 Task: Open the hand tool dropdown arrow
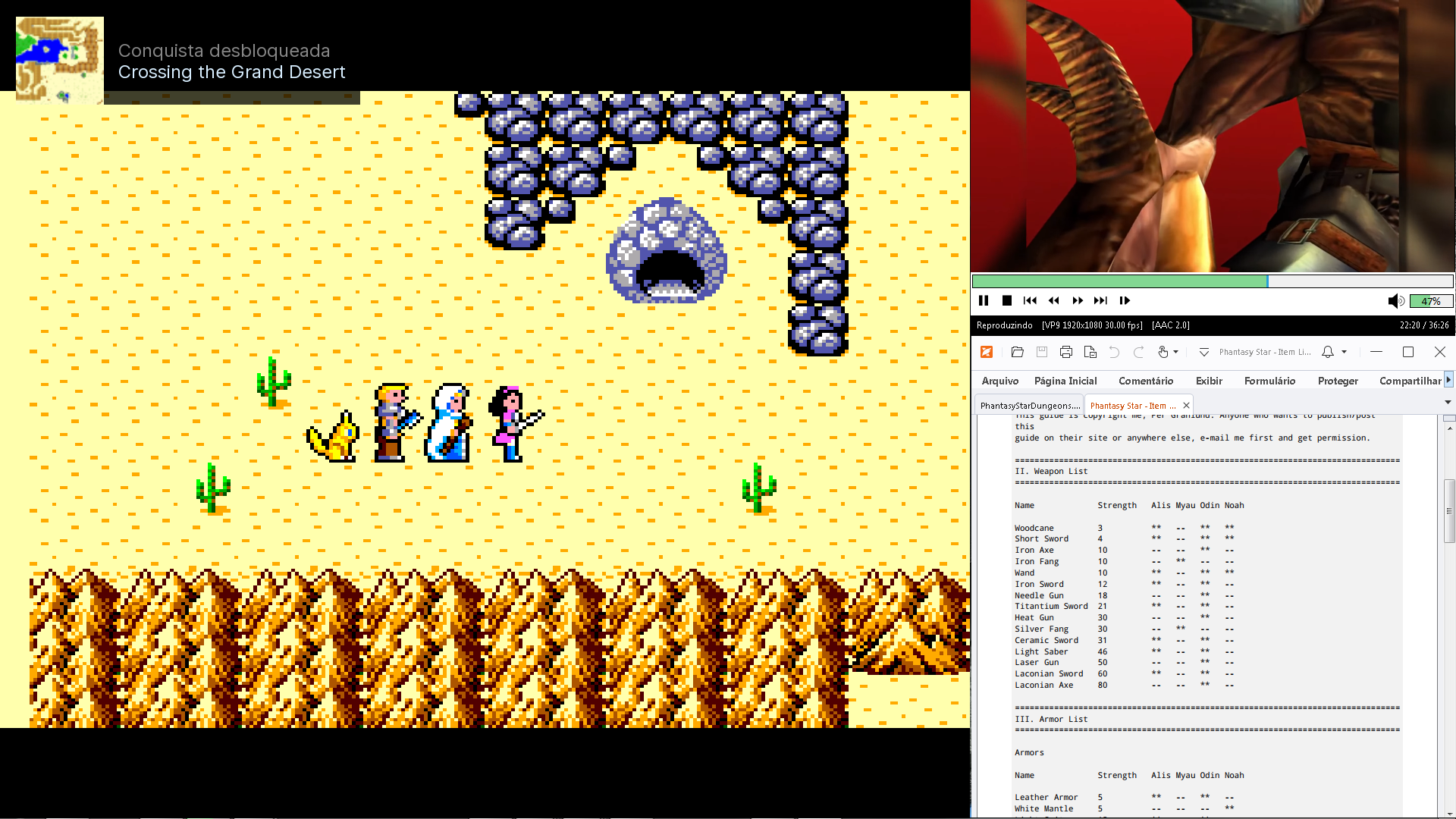[1176, 352]
